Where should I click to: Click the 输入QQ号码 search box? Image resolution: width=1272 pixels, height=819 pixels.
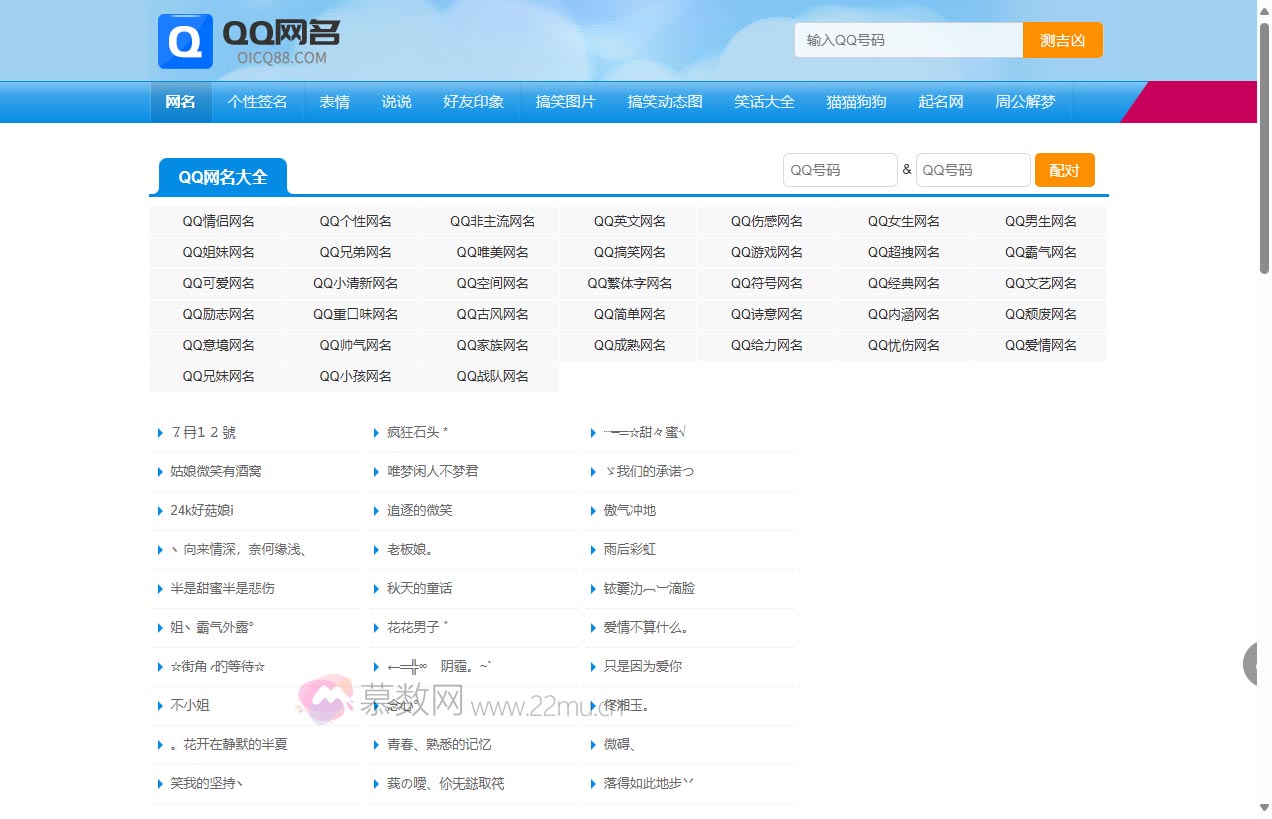point(908,40)
